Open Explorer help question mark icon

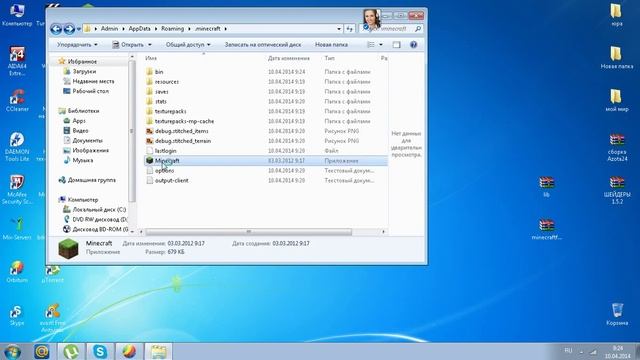pyautogui.click(x=413, y=44)
